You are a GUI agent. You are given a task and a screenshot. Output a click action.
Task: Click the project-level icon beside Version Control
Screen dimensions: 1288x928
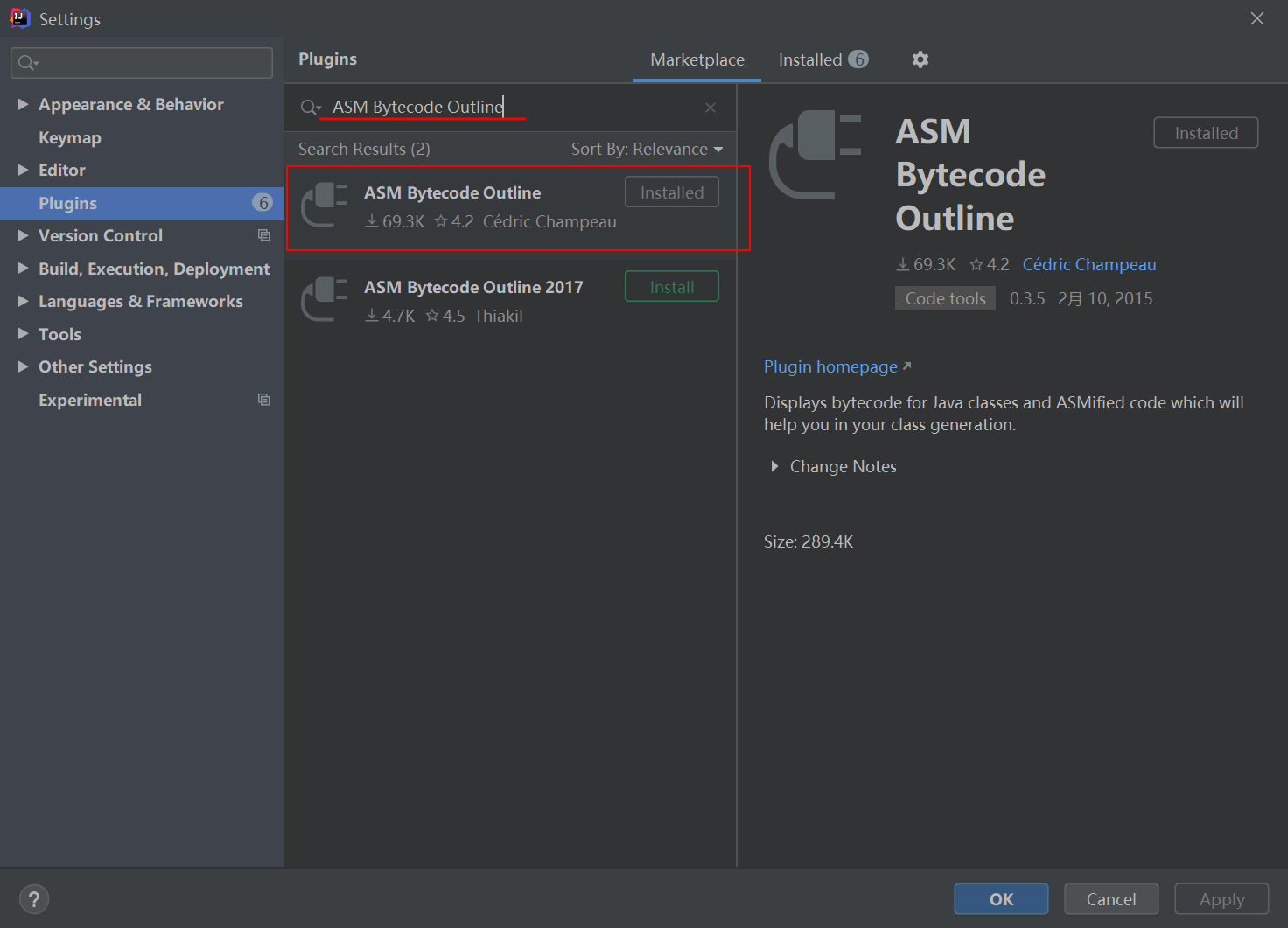[263, 235]
